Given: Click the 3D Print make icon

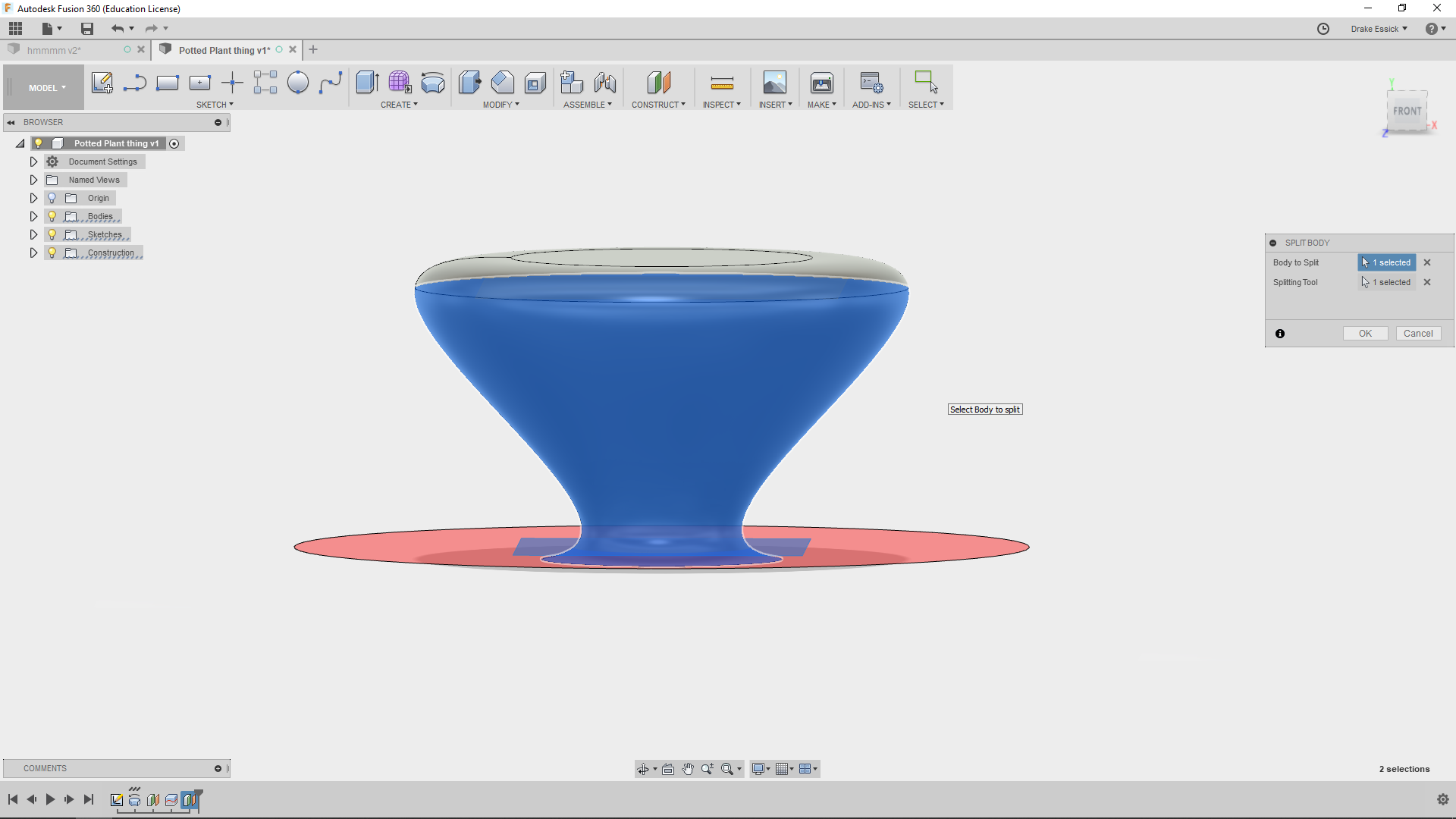Looking at the screenshot, I should pos(821,83).
